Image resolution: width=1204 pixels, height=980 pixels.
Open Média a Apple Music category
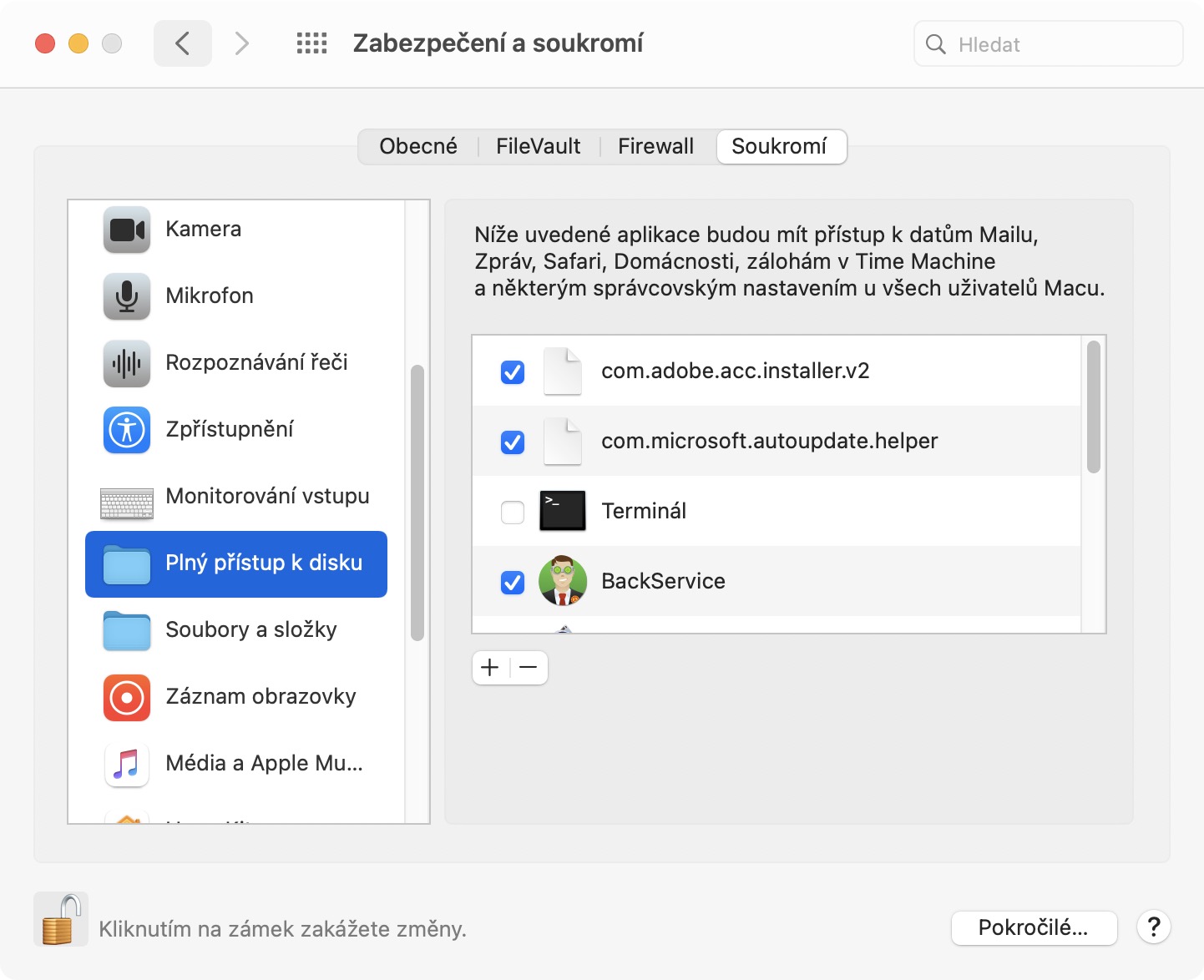[x=264, y=764]
